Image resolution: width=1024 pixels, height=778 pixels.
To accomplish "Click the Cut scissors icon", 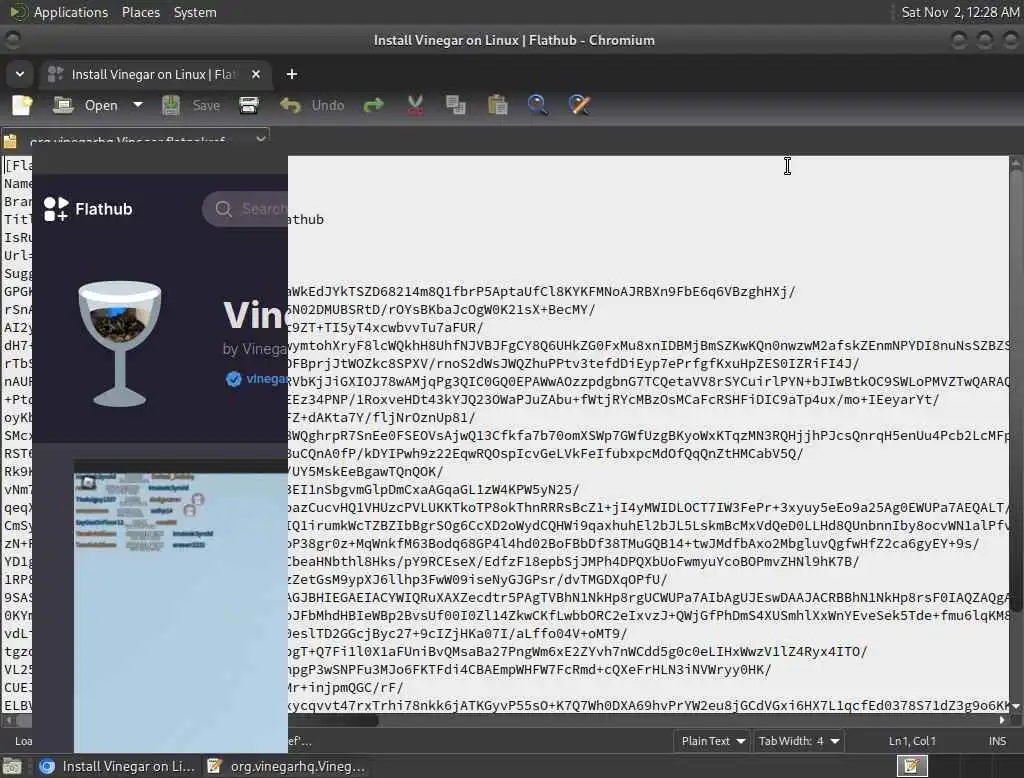I will (415, 105).
